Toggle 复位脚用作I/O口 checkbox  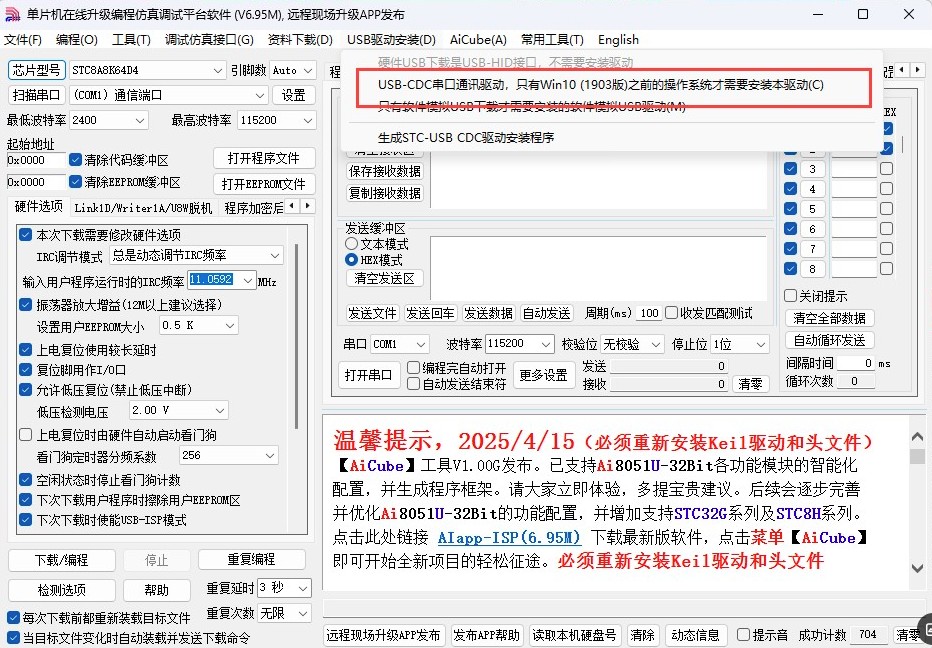point(25,370)
